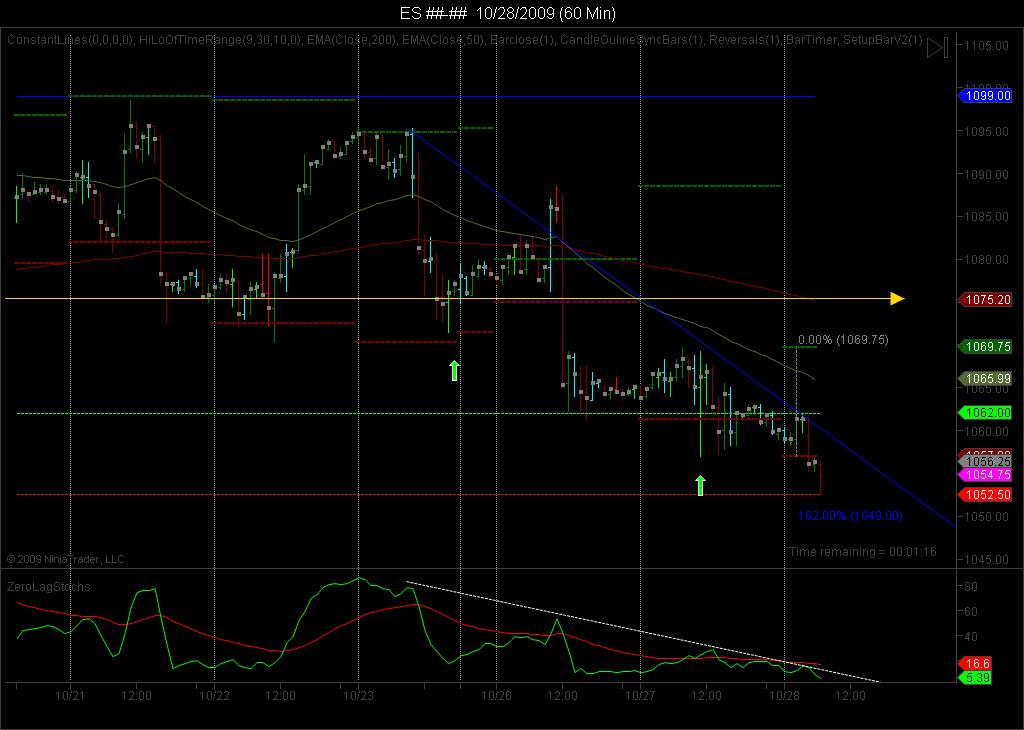Select the 1056.25 last price marker
This screenshot has height=730, width=1024.
coord(985,462)
